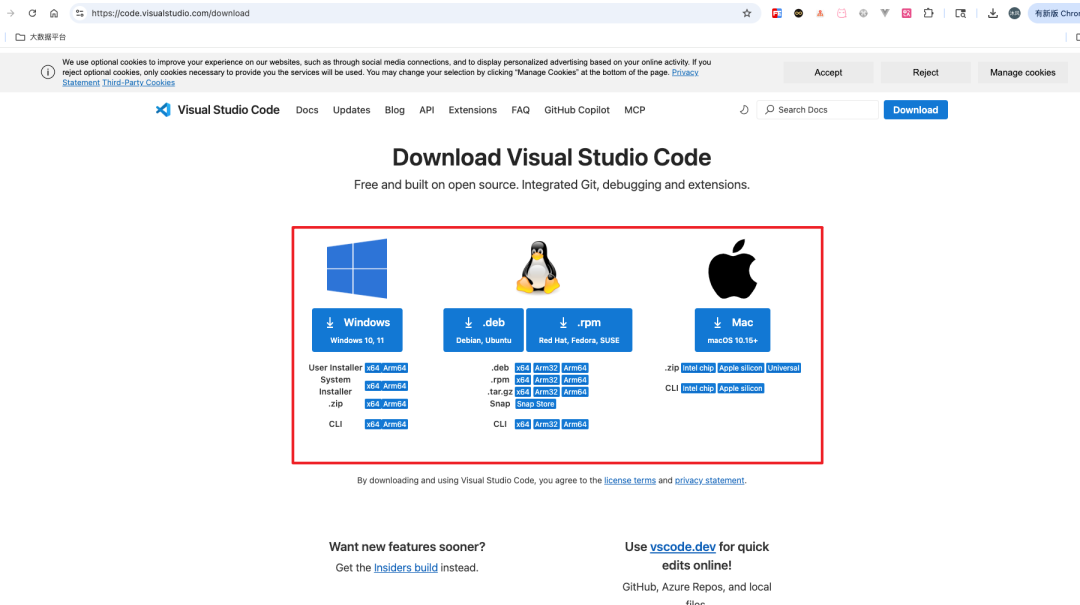
Task: Toggle the site dark theme moon icon
Action: pos(744,110)
